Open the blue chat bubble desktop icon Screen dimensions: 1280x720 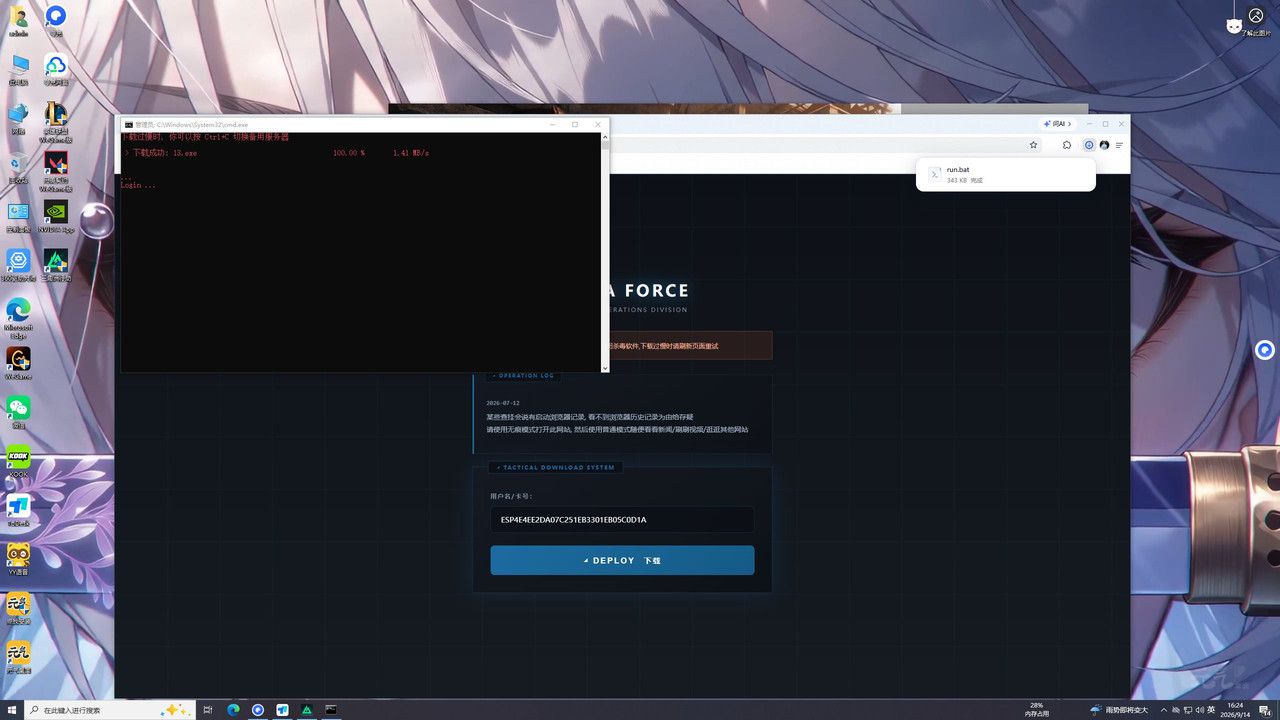pyautogui.click(x=56, y=20)
